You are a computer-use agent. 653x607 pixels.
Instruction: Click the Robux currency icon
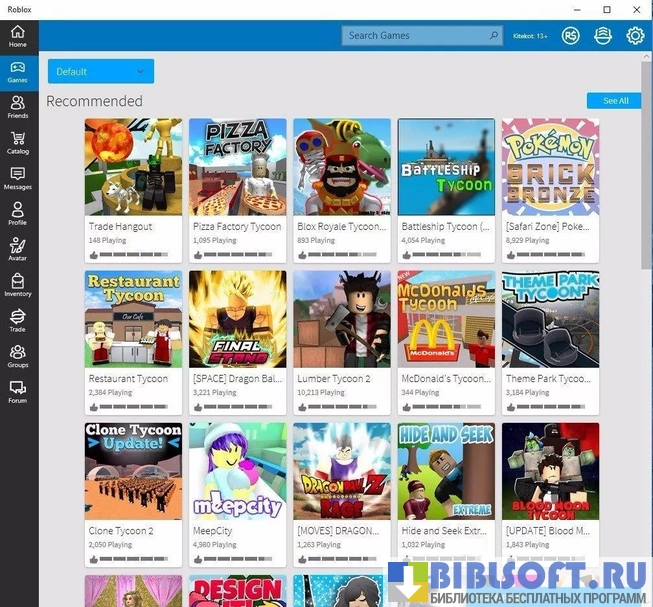[x=570, y=36]
